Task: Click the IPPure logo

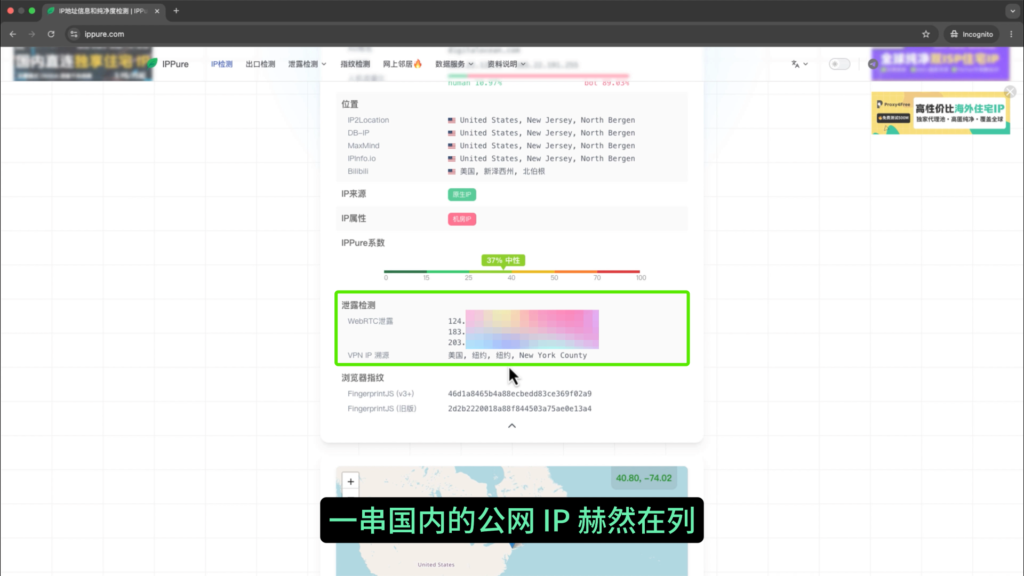Action: [x=168, y=64]
